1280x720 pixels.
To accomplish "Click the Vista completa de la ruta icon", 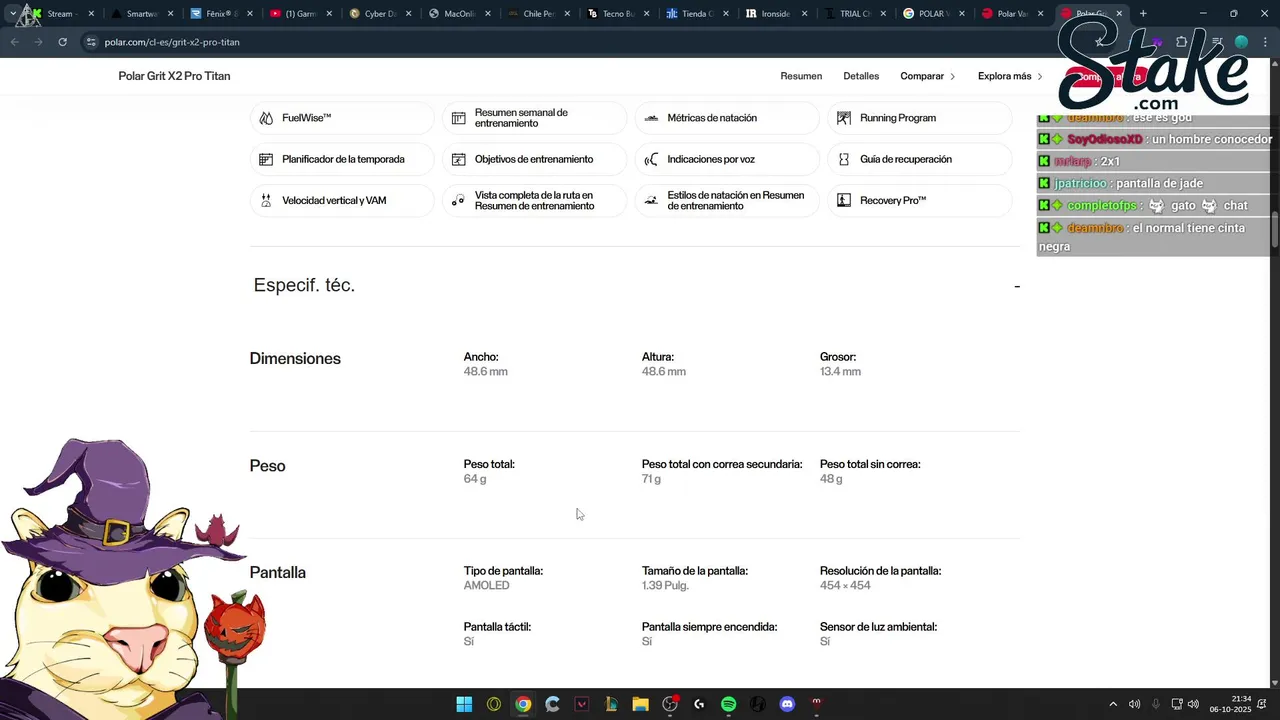I will [458, 201].
